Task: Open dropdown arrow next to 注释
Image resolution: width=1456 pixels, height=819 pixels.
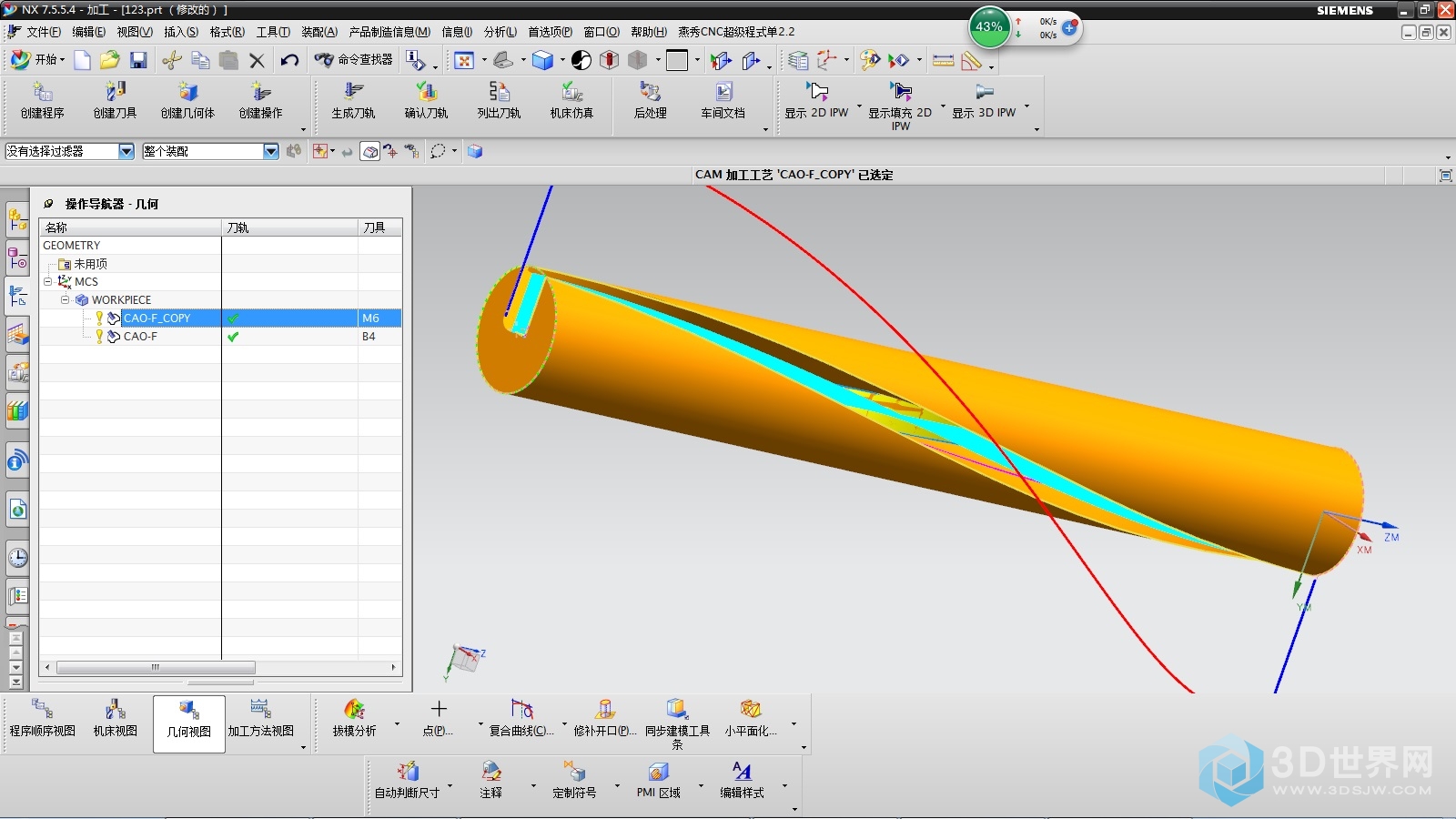Action: point(533,785)
